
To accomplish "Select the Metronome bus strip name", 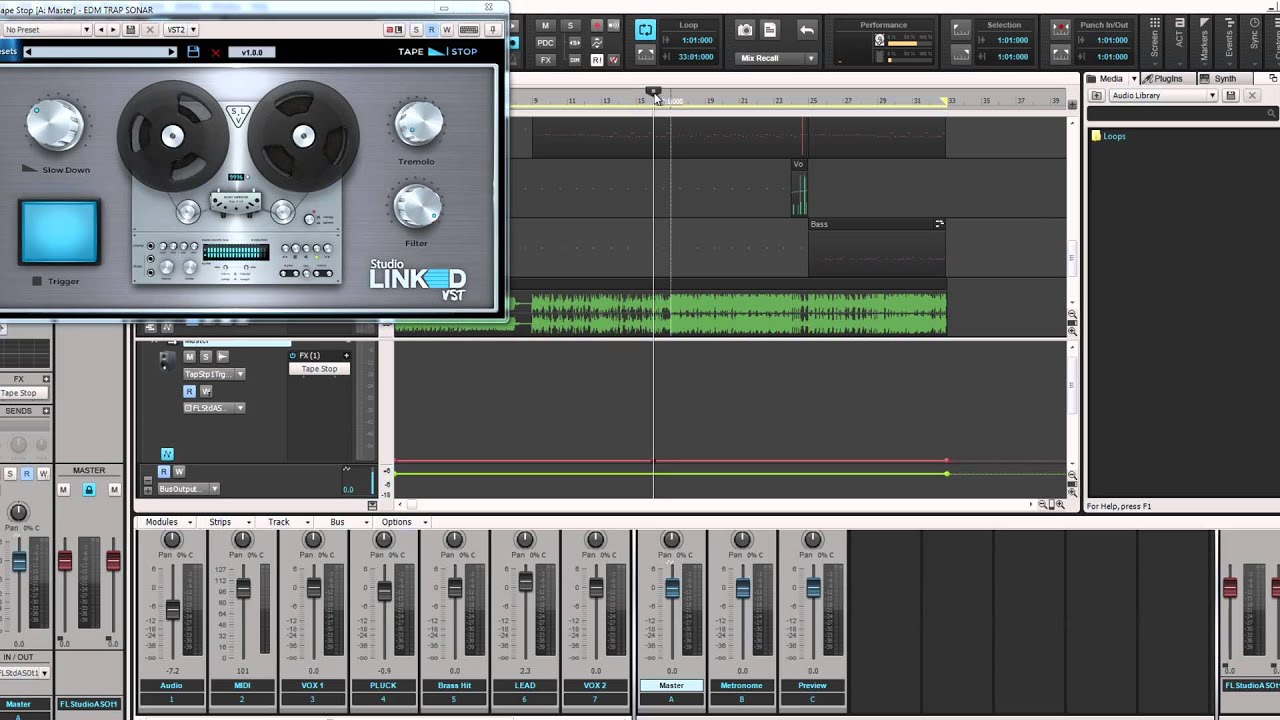I will [x=742, y=685].
